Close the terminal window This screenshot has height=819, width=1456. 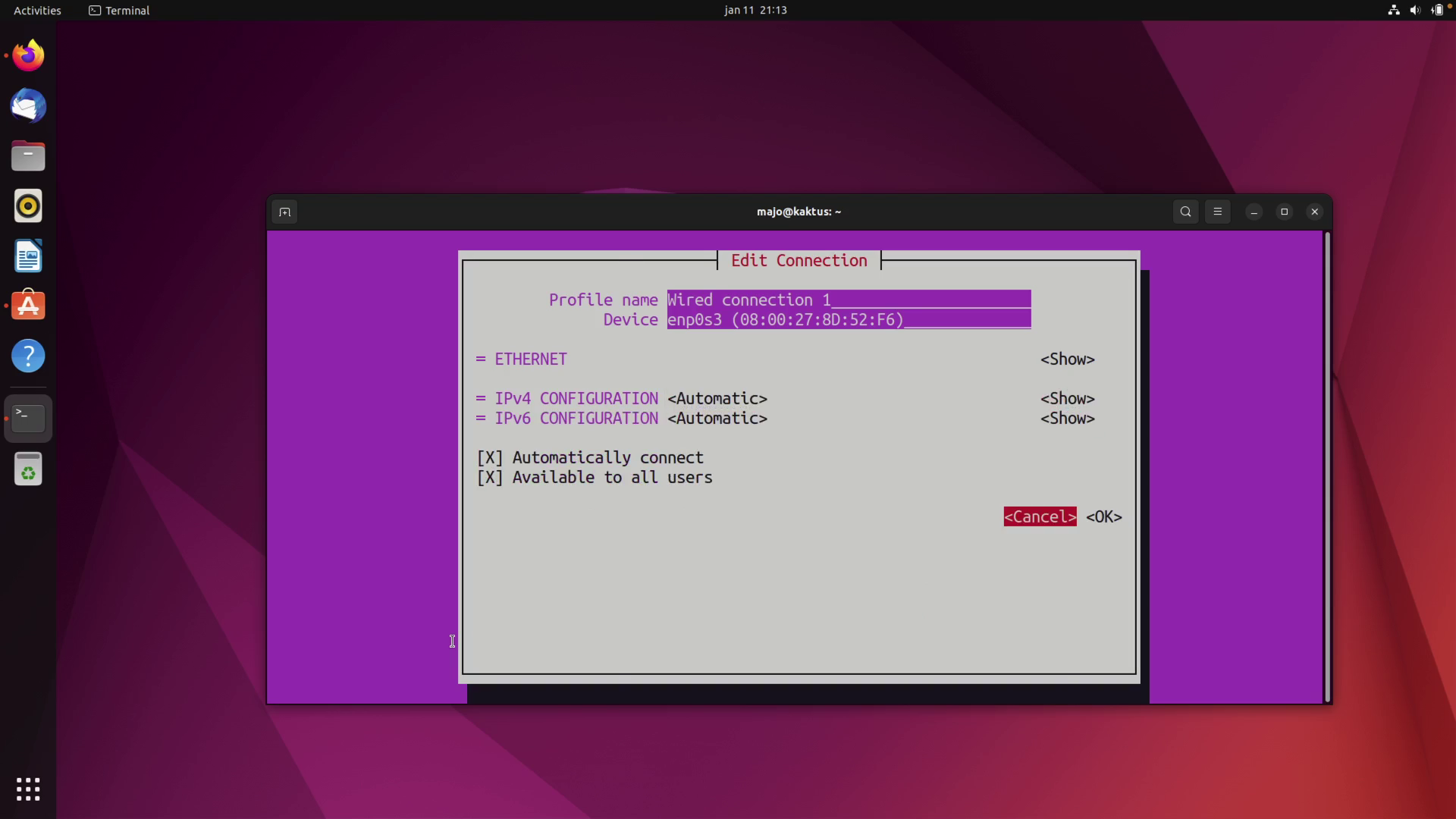[x=1315, y=212]
